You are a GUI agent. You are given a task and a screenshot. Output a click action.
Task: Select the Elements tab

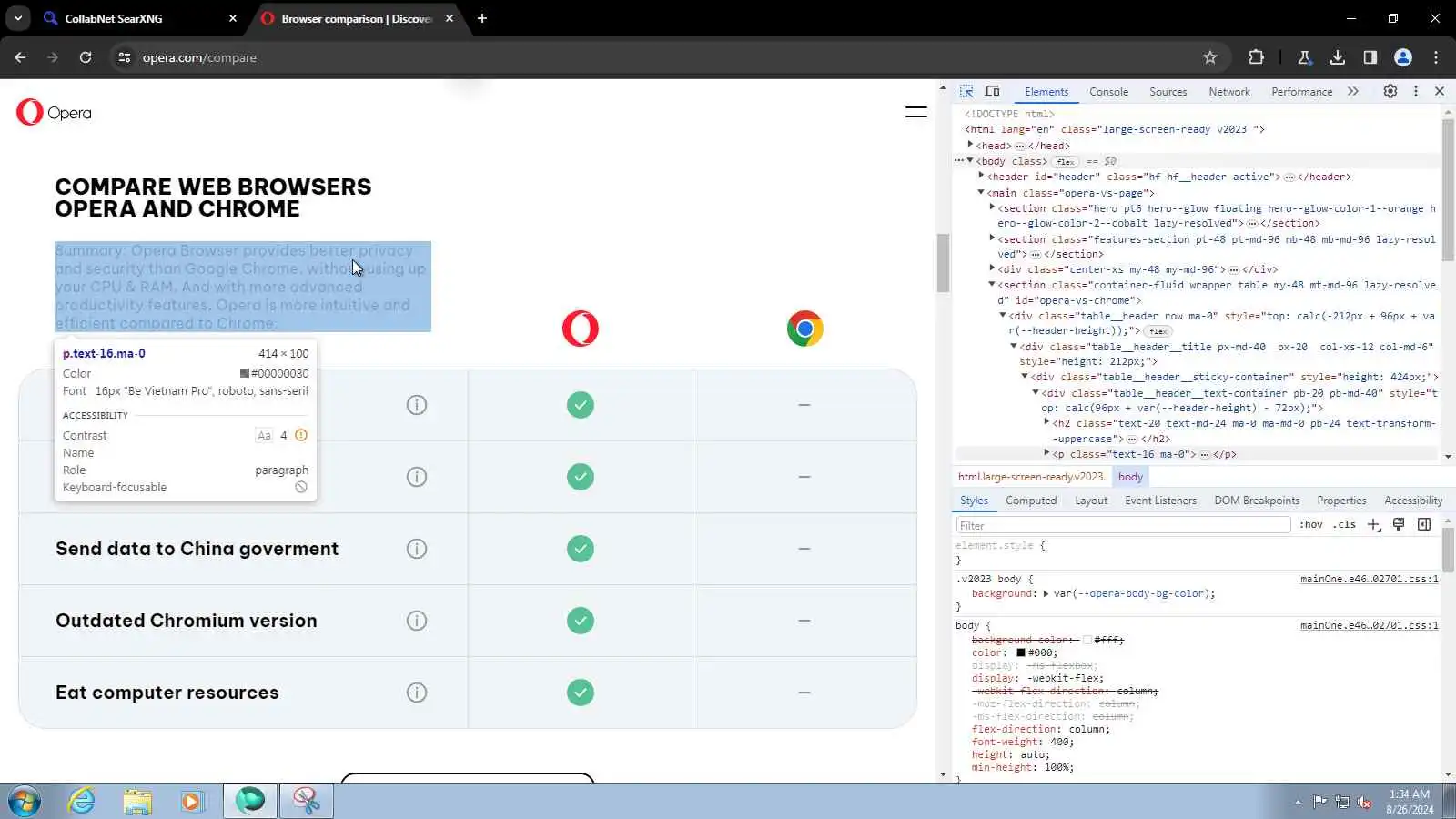tap(1046, 92)
